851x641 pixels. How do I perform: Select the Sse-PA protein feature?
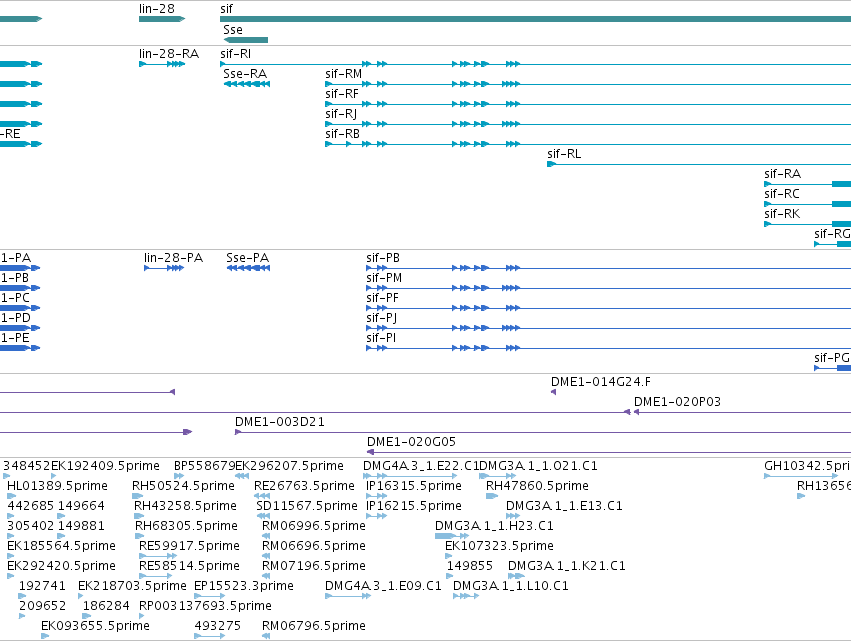pos(248,268)
